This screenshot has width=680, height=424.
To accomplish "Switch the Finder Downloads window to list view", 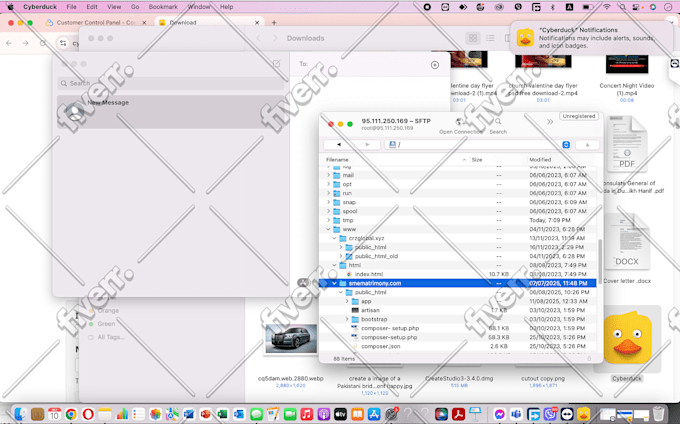I will (490, 38).
